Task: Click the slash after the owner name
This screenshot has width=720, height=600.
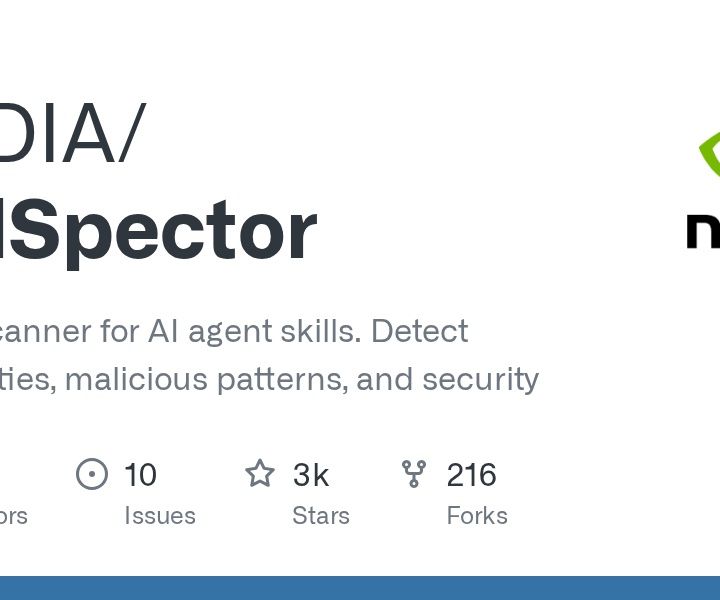Action: click(x=132, y=133)
